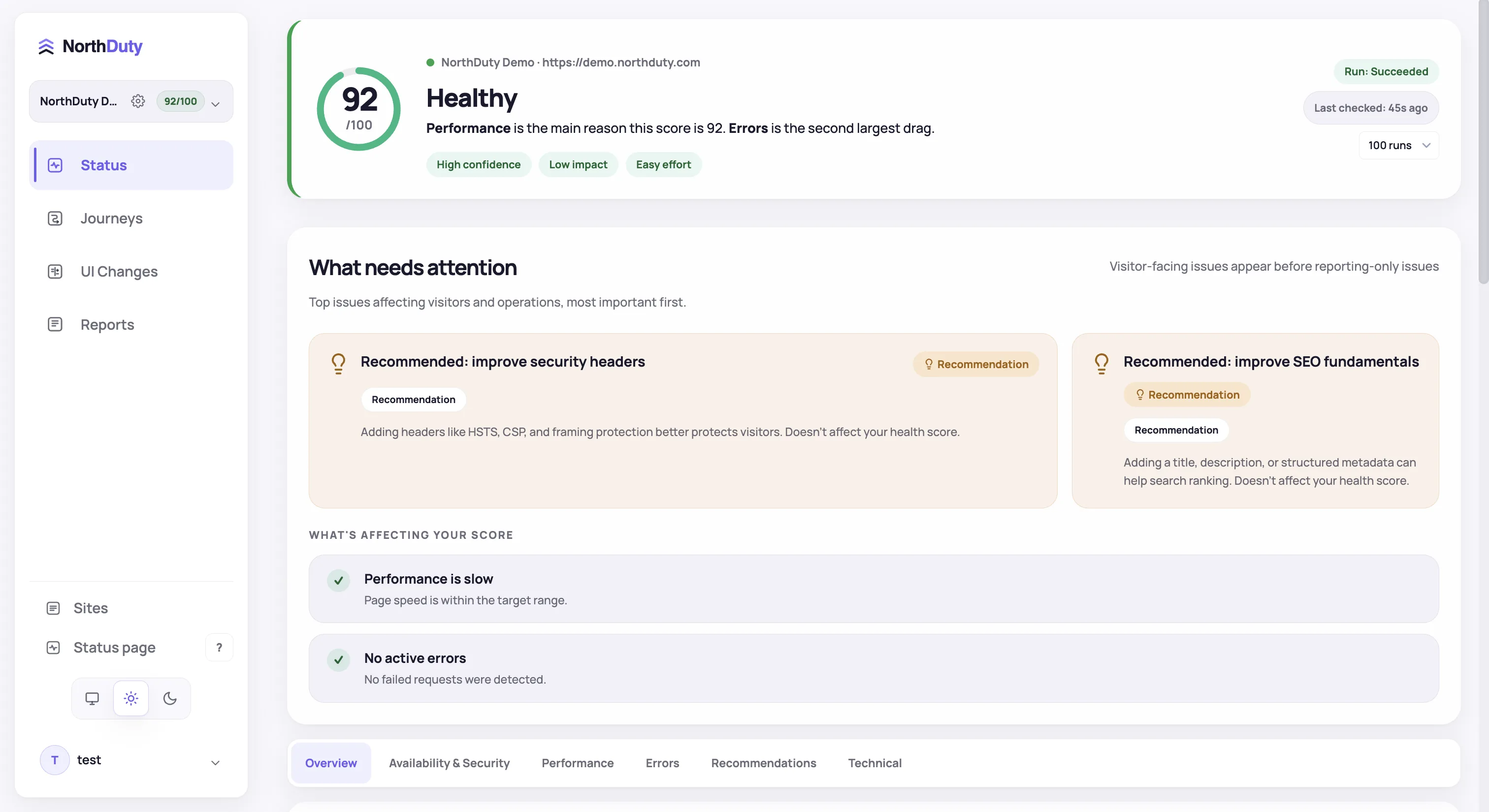This screenshot has width=1489, height=812.
Task: Click the NorthDuty logo icon
Action: click(x=46, y=46)
